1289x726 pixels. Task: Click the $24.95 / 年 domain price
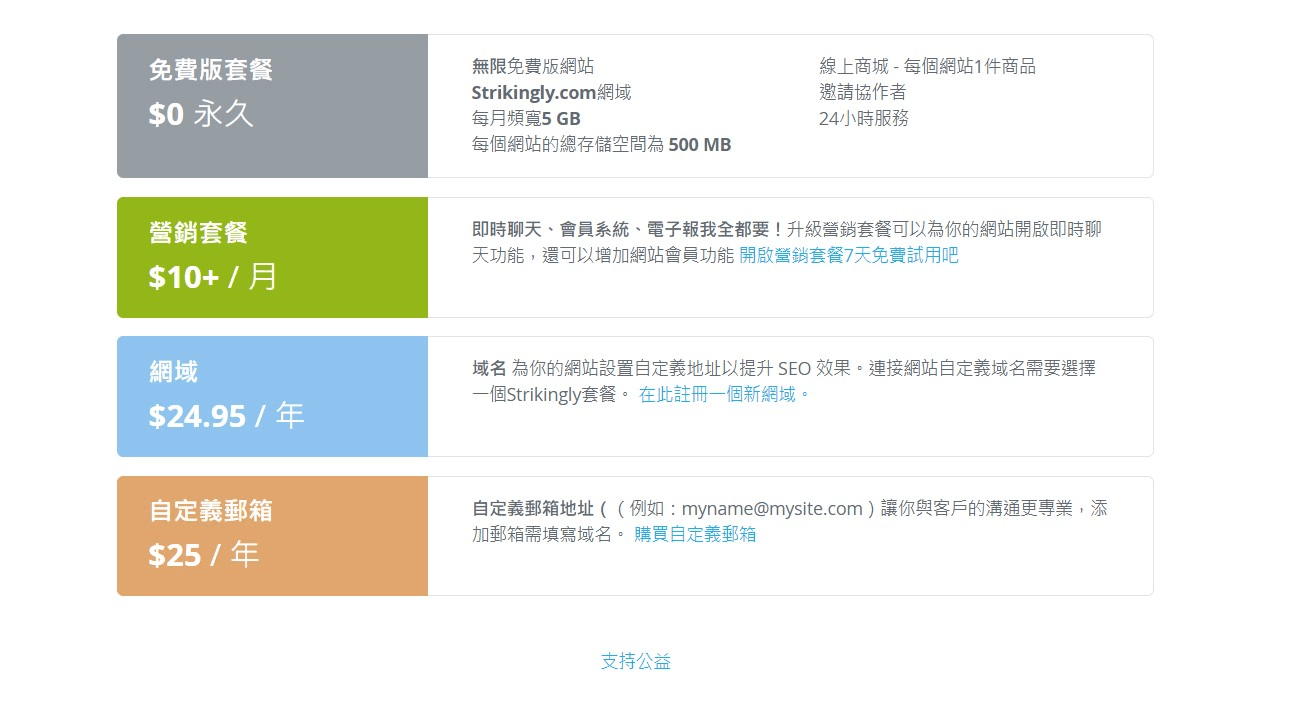point(226,416)
